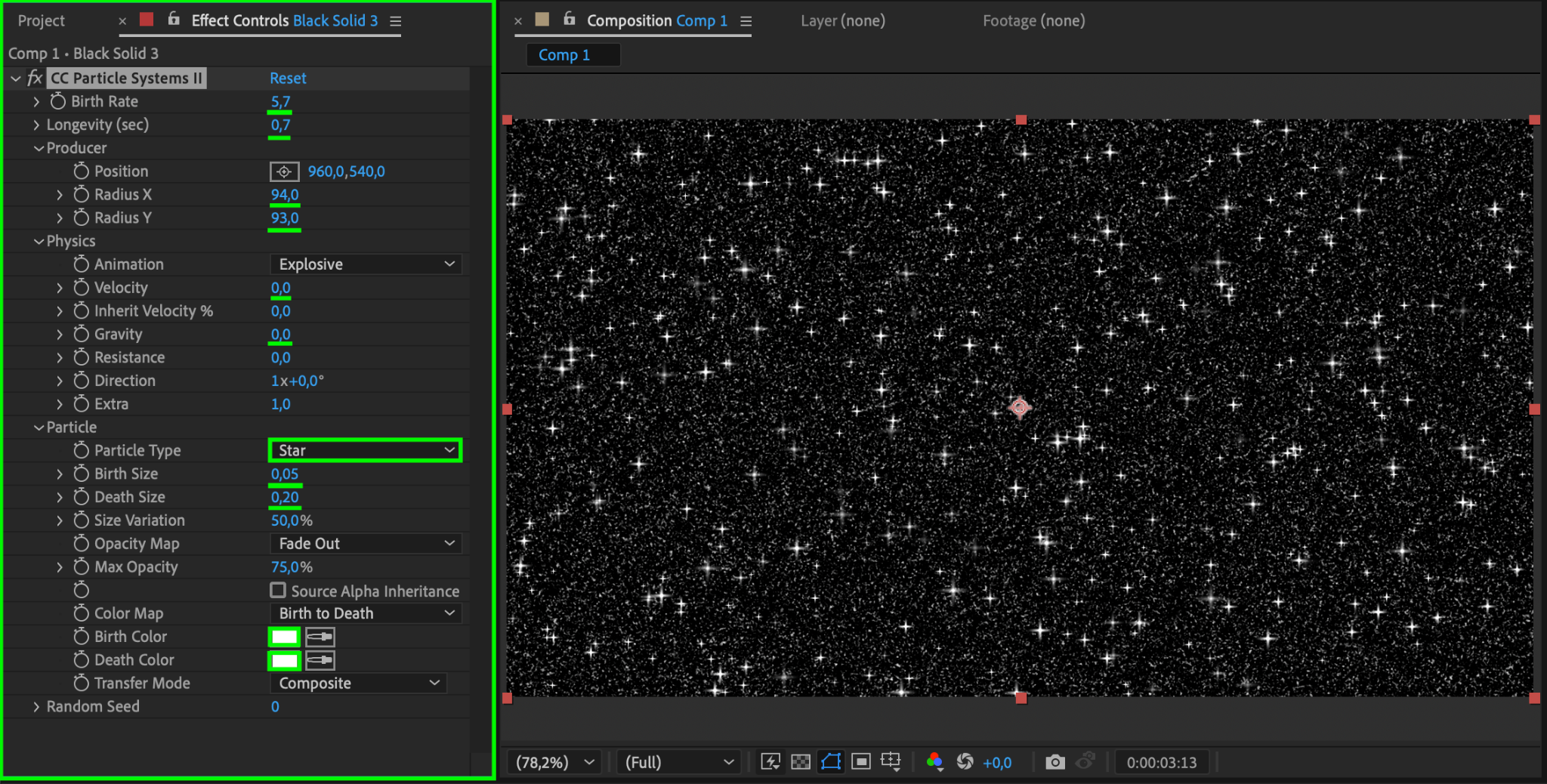Toggle the Birth Rate stopwatch
This screenshot has width=1547, height=784.
(x=58, y=101)
